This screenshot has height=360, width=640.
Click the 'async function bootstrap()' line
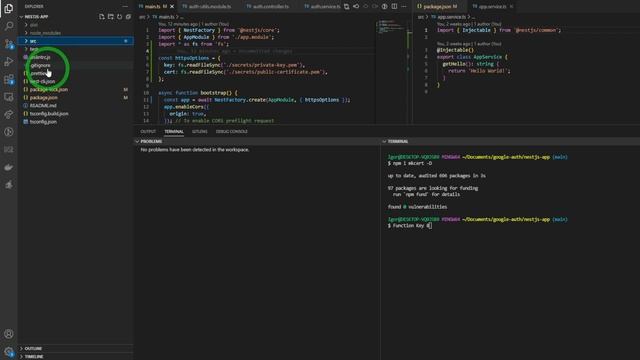click(x=198, y=93)
